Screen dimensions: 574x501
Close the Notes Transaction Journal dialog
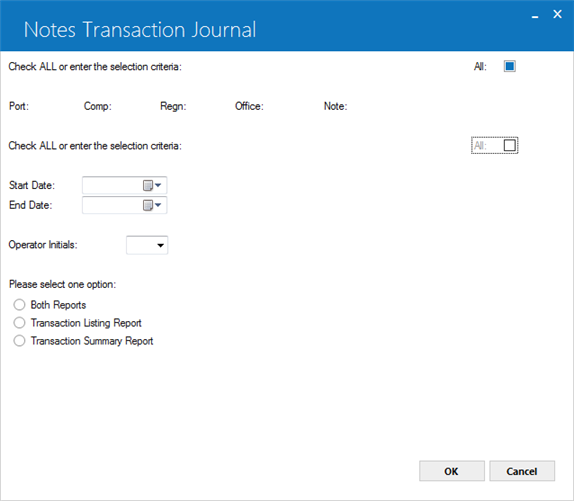pyautogui.click(x=557, y=14)
